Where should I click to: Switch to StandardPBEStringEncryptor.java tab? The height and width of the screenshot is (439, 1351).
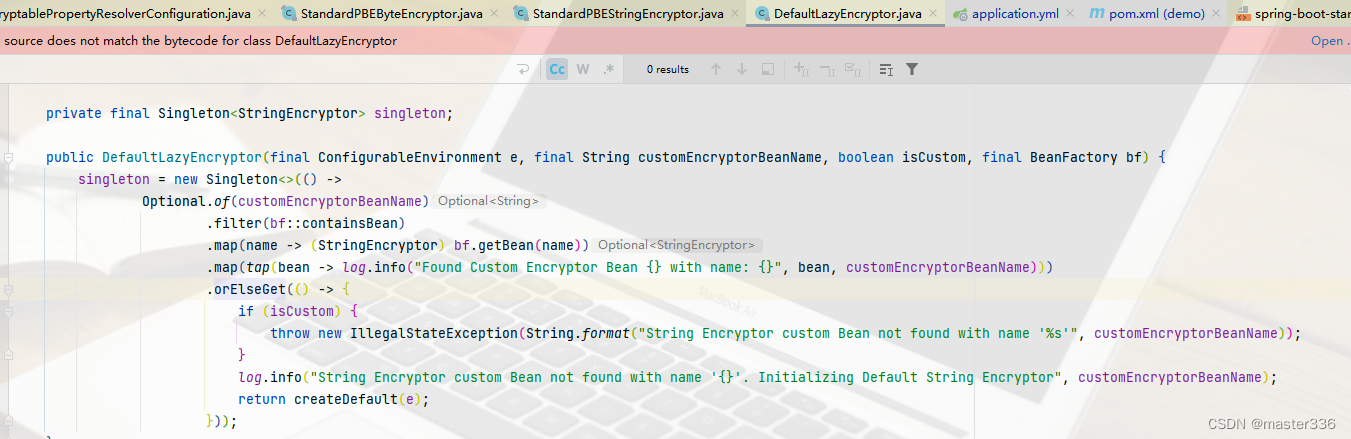coord(626,14)
